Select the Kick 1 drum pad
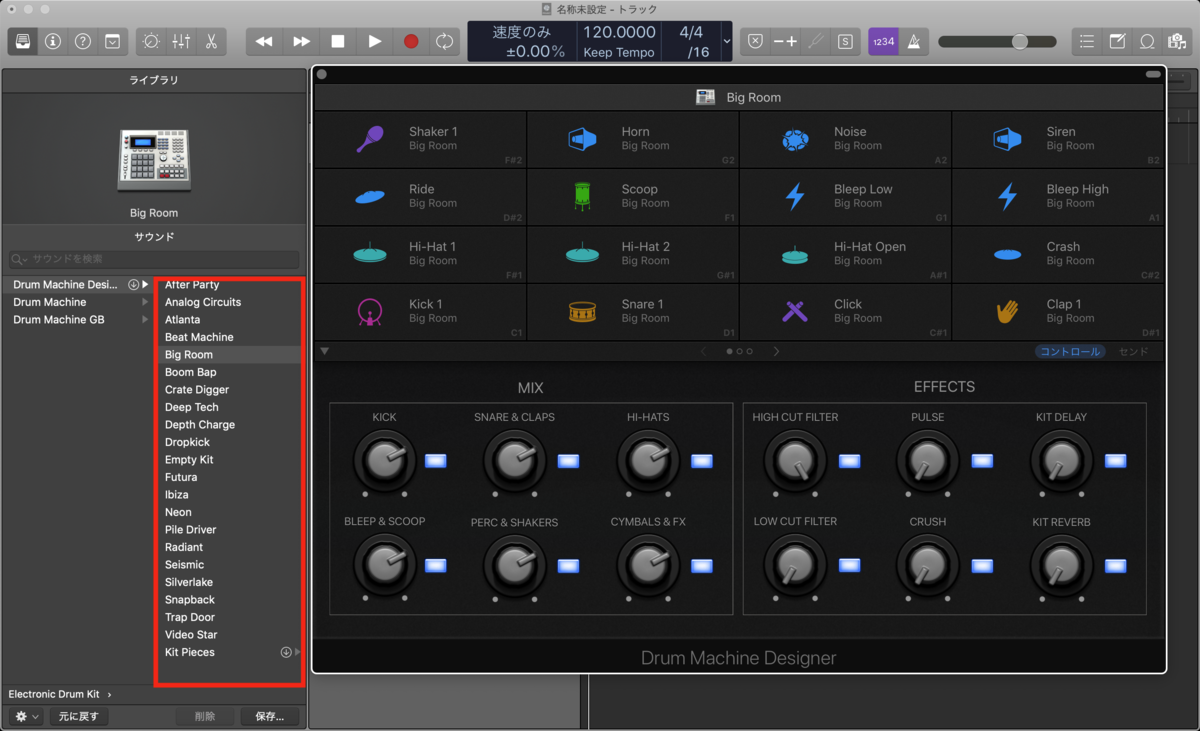The width and height of the screenshot is (1200, 731). pyautogui.click(x=421, y=311)
